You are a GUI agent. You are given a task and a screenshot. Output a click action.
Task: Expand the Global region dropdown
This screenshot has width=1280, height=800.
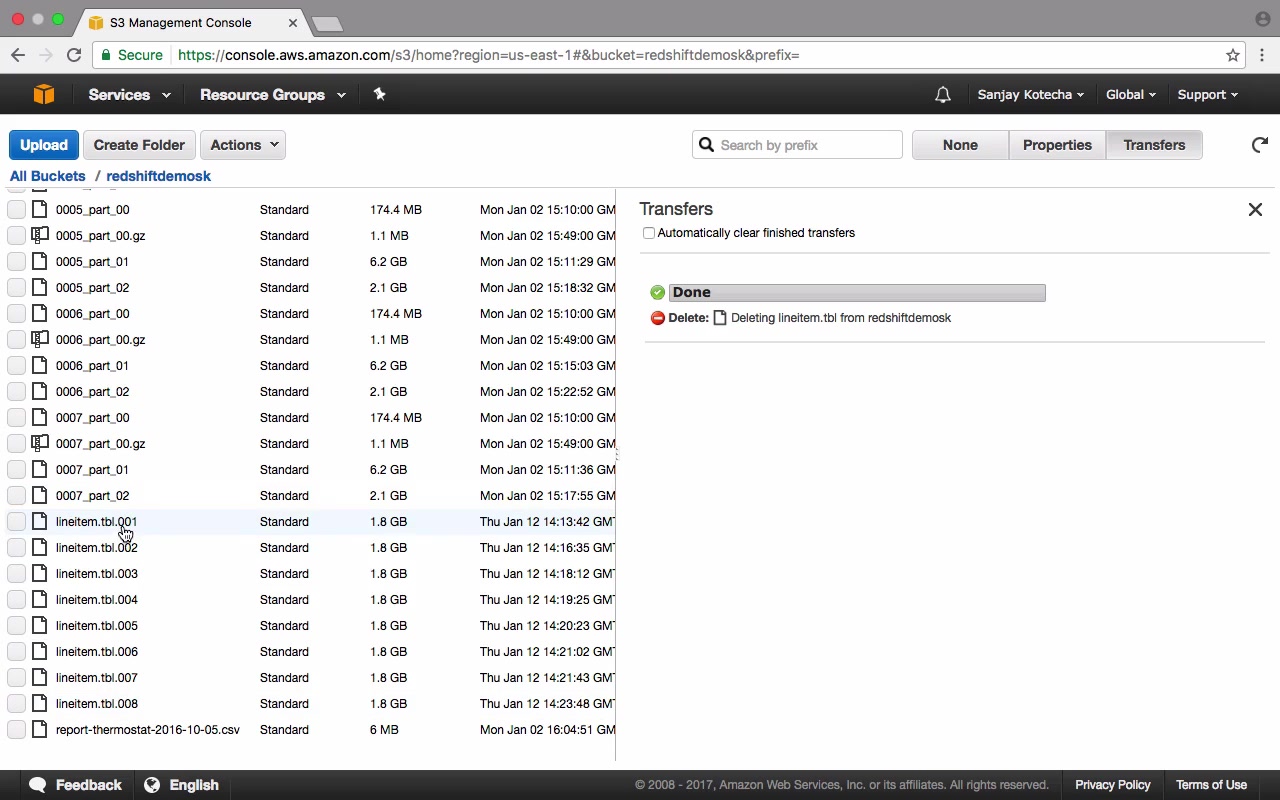point(1131,95)
